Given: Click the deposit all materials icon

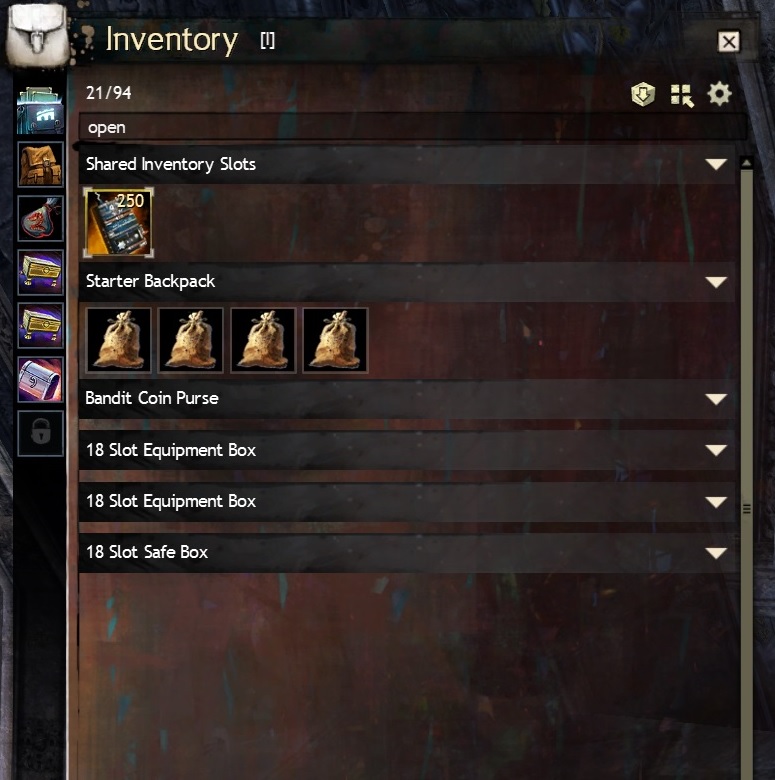Looking at the screenshot, I should tap(643, 94).
